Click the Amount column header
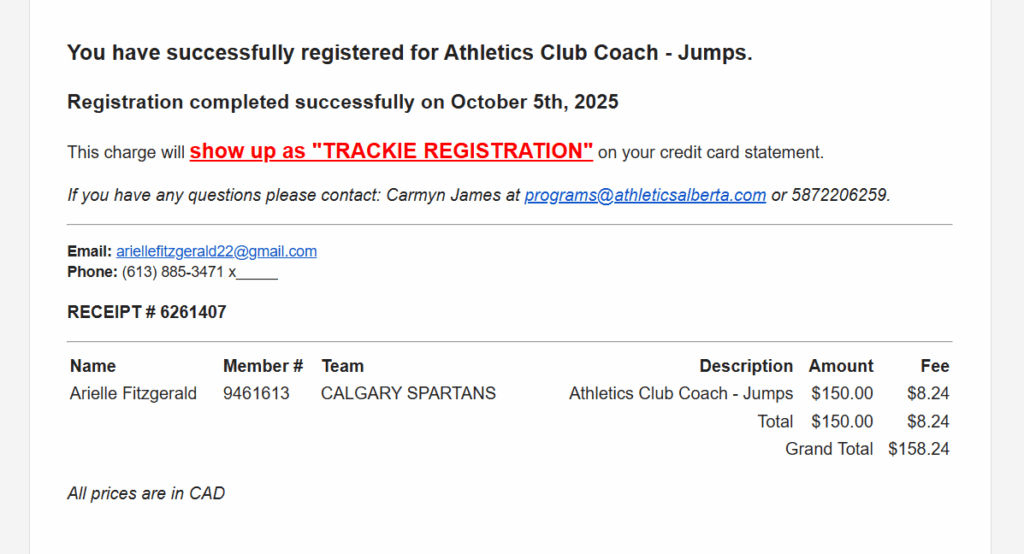 (840, 366)
